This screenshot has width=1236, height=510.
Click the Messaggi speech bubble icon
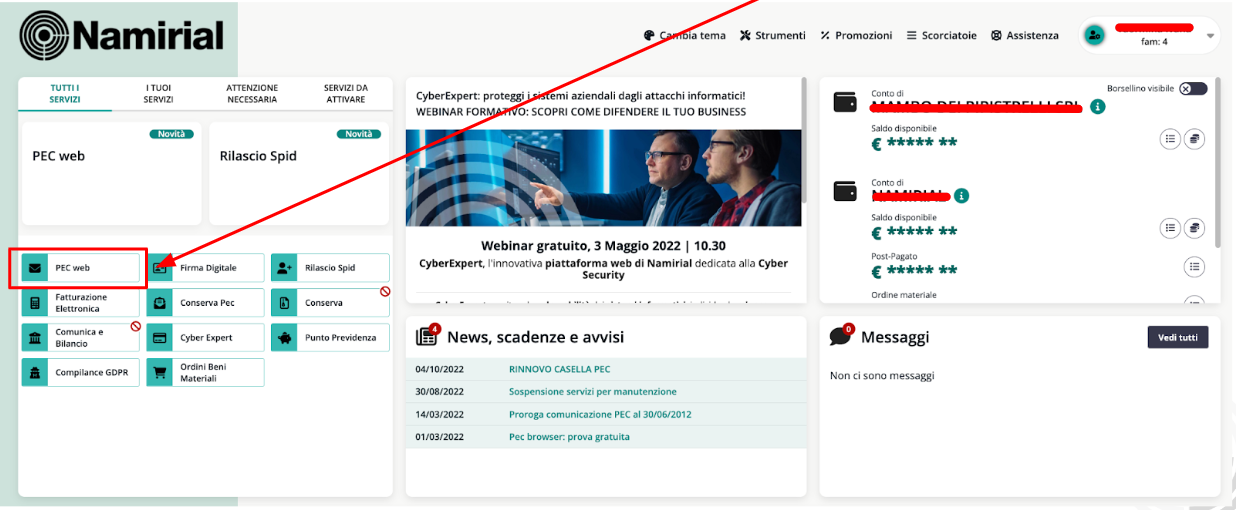[x=841, y=336]
